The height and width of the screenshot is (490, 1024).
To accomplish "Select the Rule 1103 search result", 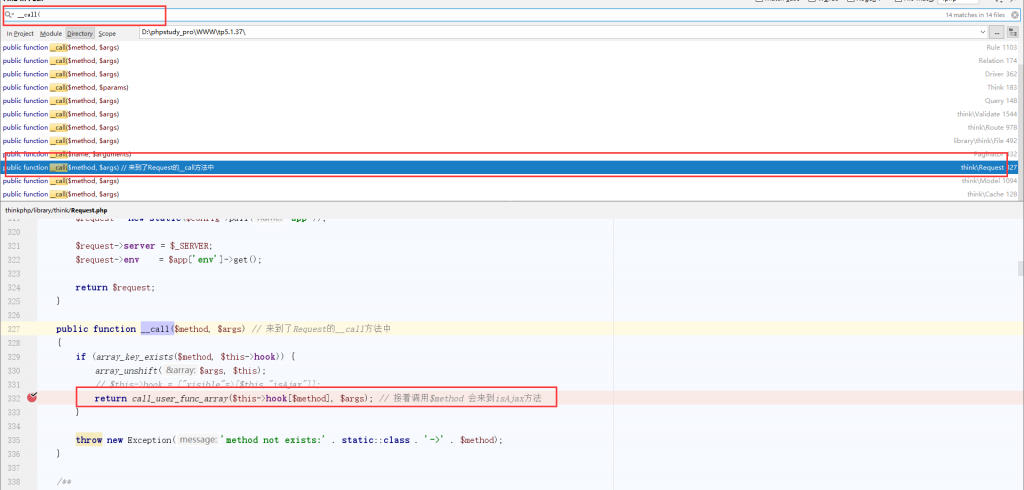I will [510, 47].
